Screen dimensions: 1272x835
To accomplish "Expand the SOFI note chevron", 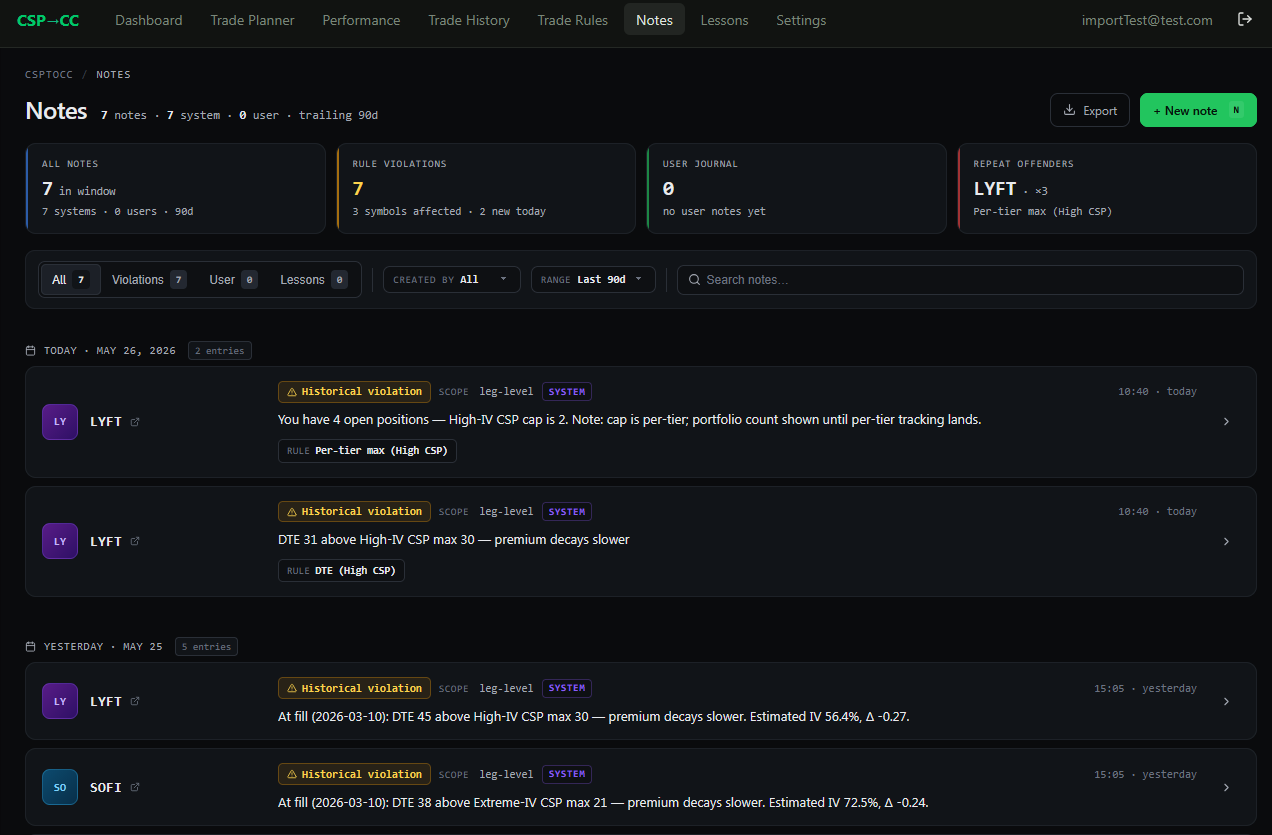I will point(1227,788).
